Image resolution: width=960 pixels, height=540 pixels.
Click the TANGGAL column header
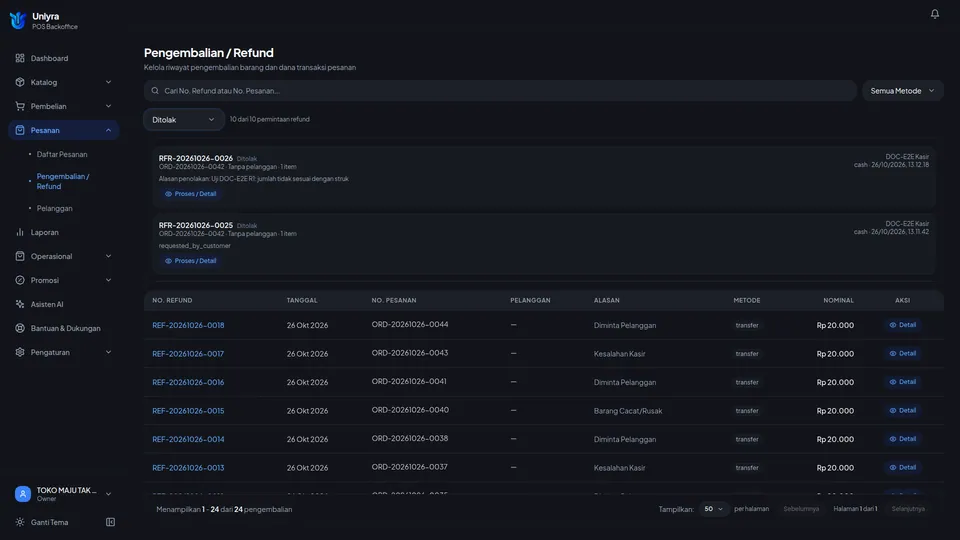[302, 300]
